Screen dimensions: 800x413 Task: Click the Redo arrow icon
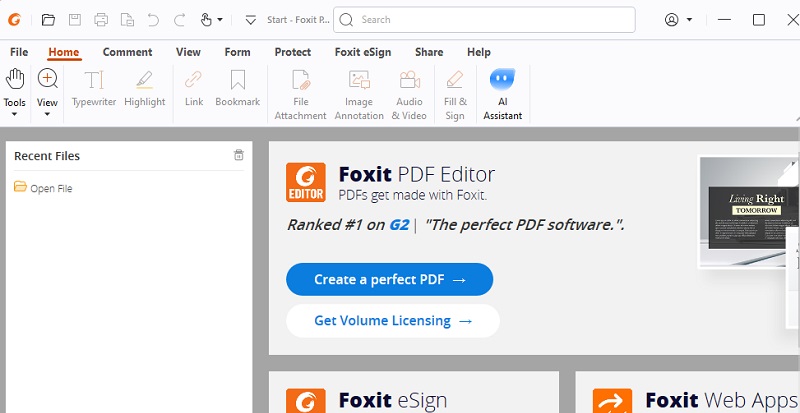pyautogui.click(x=179, y=20)
